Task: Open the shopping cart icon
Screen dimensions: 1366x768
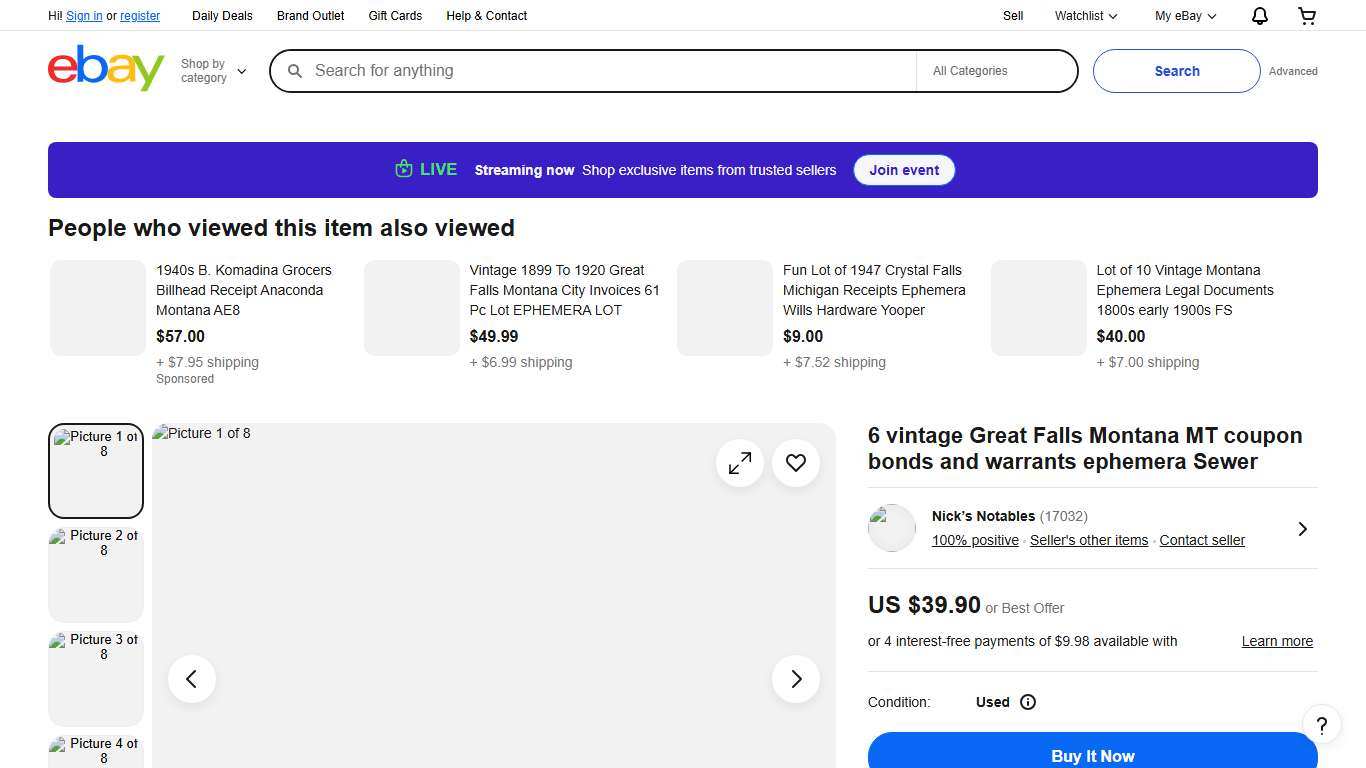Action: pos(1307,16)
